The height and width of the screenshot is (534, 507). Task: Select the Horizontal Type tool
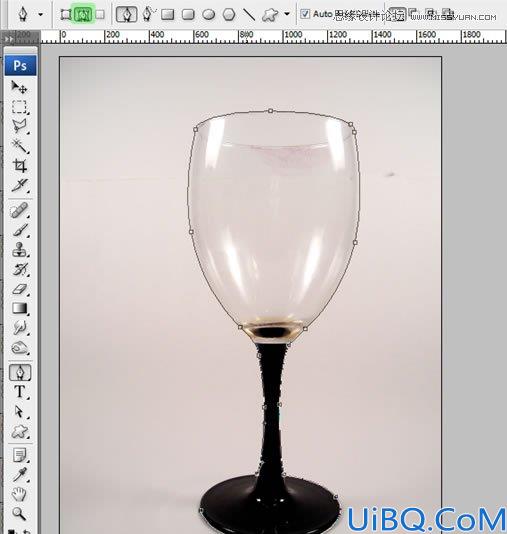coord(19,392)
